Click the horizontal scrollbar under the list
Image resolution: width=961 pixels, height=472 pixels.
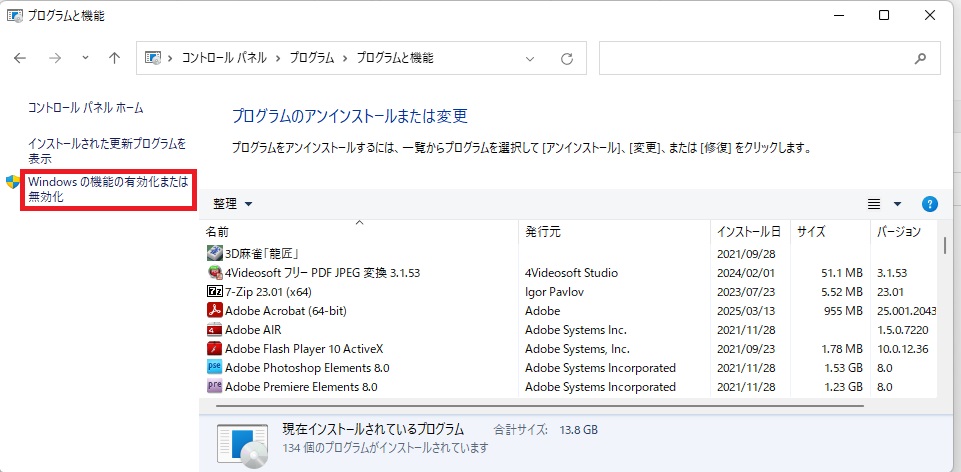[x=540, y=405]
